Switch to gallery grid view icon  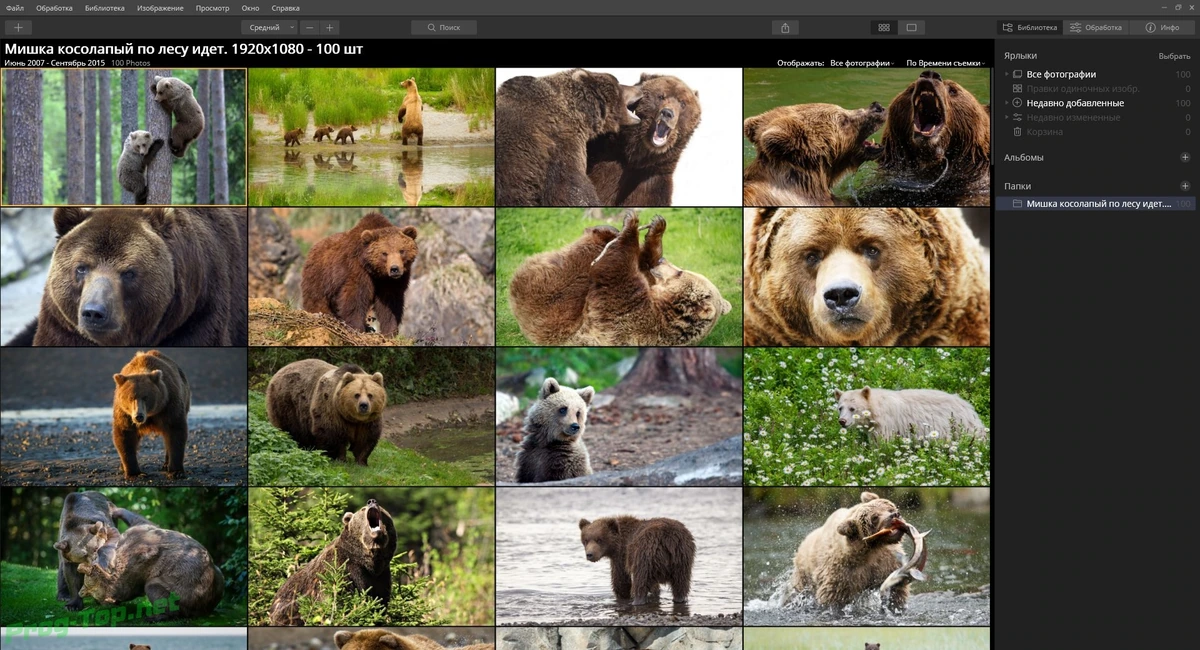coord(884,27)
